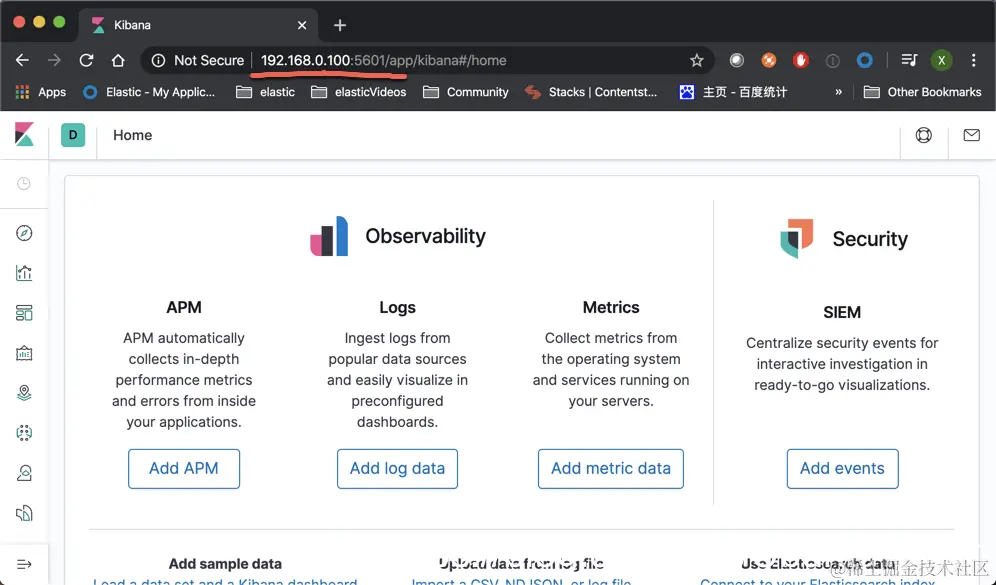Open the Community bookmarks folder
996x585 pixels.
(x=466, y=92)
